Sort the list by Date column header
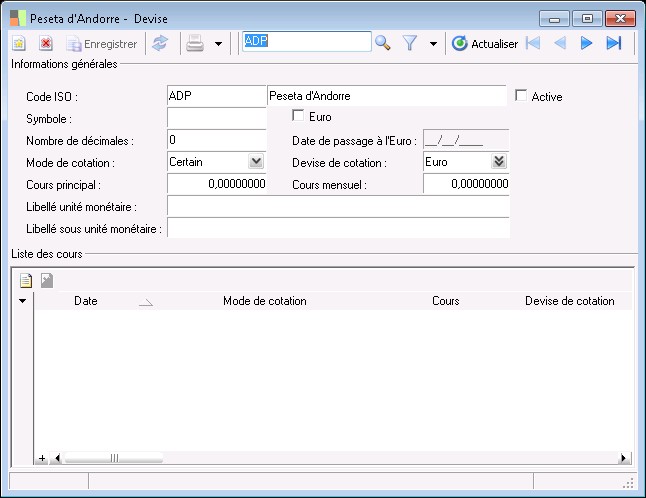The height and width of the screenshot is (498, 646). [x=86, y=301]
